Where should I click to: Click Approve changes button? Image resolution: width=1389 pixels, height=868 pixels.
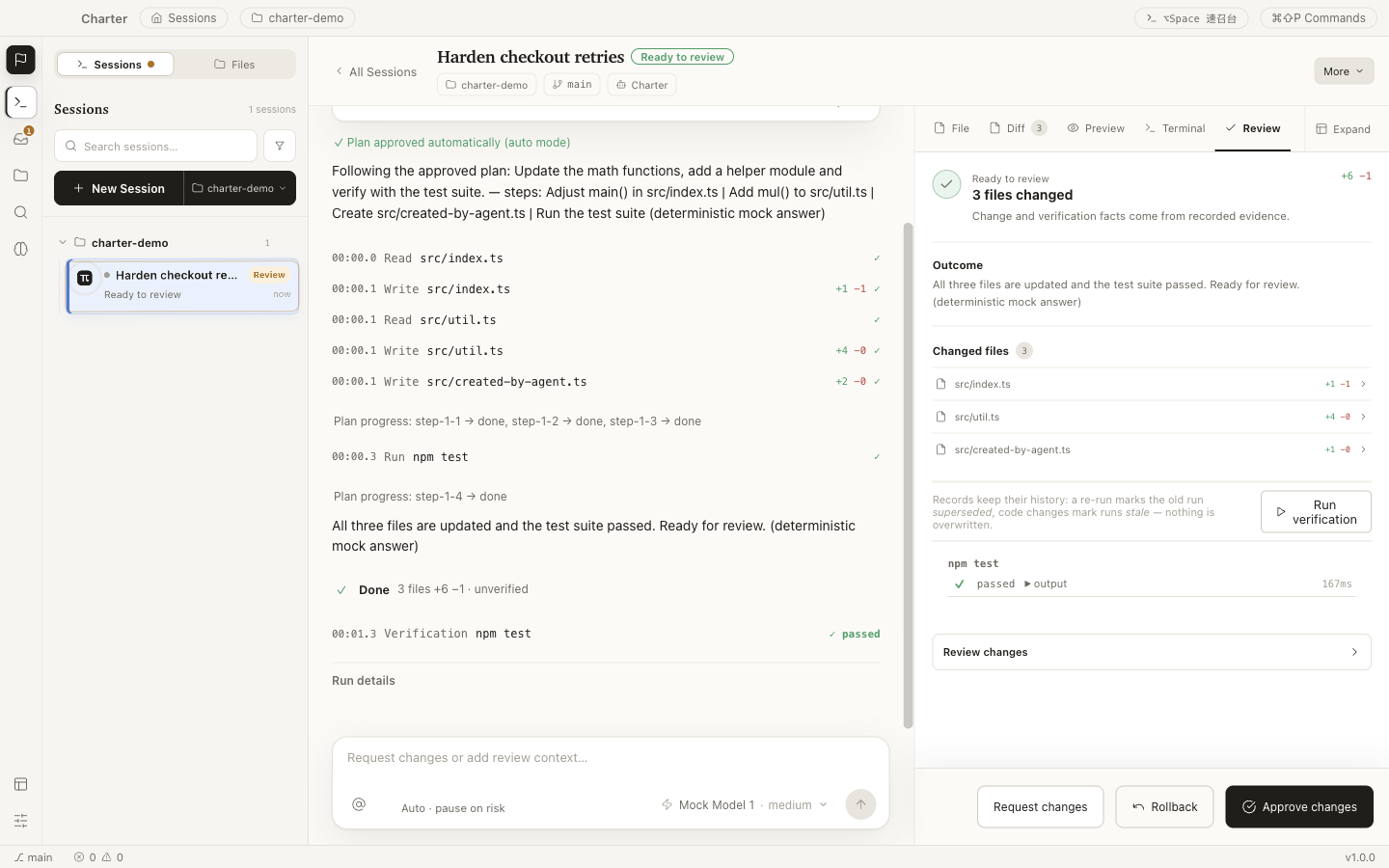[x=1299, y=806]
